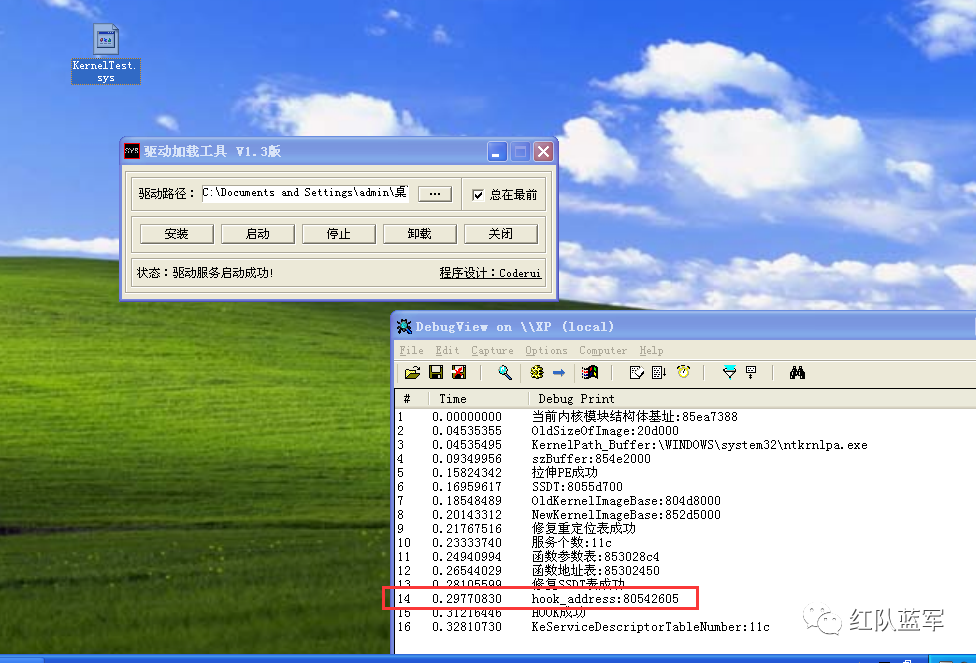The width and height of the screenshot is (976, 663).
Task: Click the DebugView bug icon in title bar
Action: point(404,326)
